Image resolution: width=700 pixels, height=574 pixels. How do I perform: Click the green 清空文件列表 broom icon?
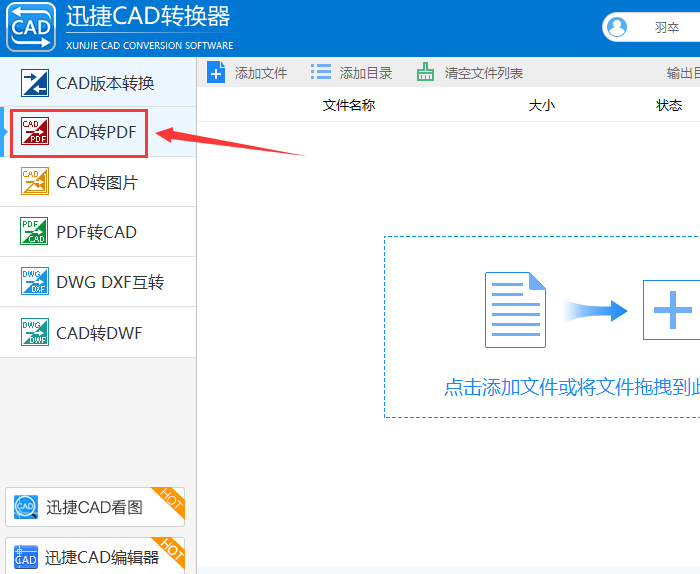tap(425, 72)
